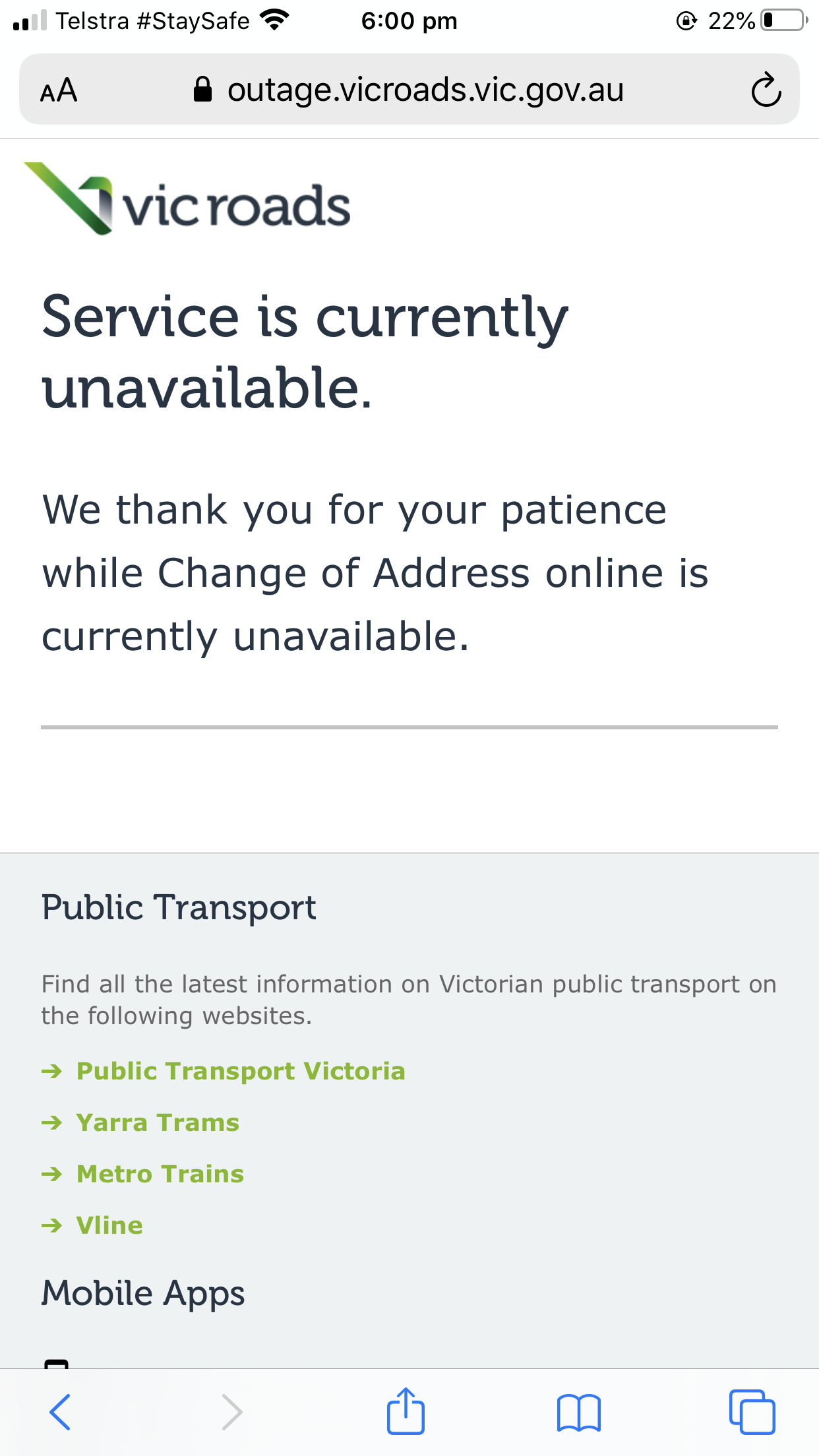Click the Mobile Apps footer heading
This screenshot has width=819, height=1456.
(143, 1292)
